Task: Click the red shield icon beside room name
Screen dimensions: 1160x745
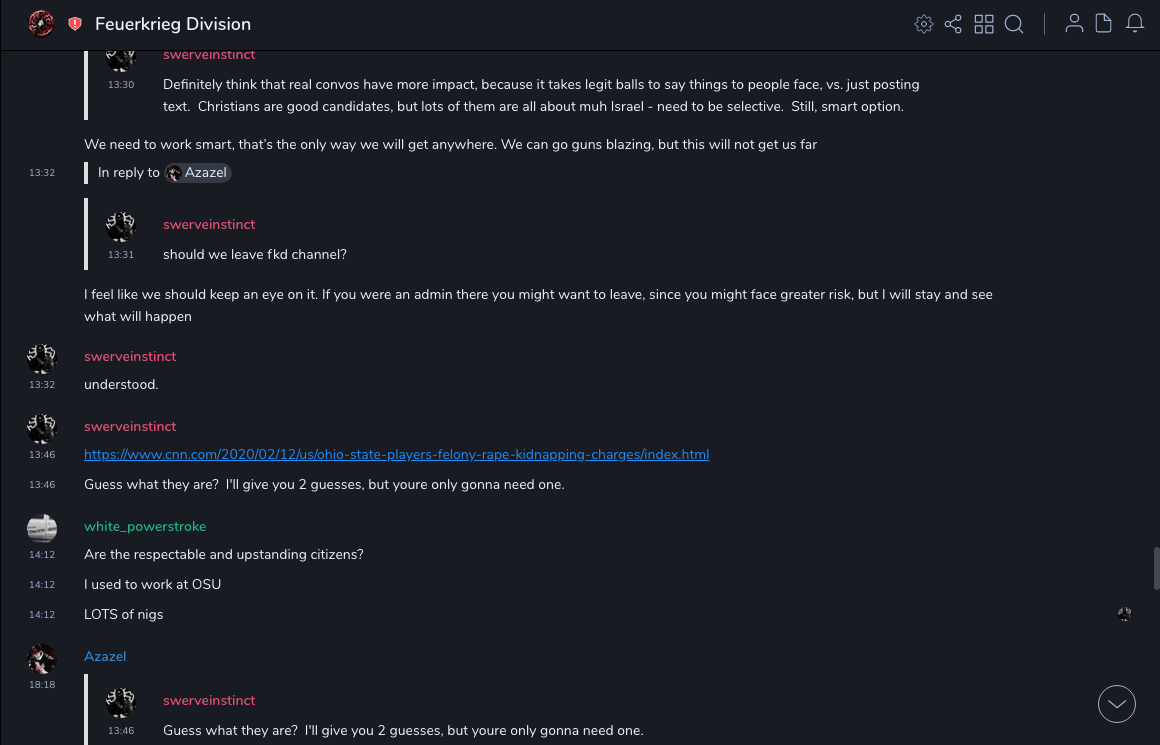Action: 75,24
